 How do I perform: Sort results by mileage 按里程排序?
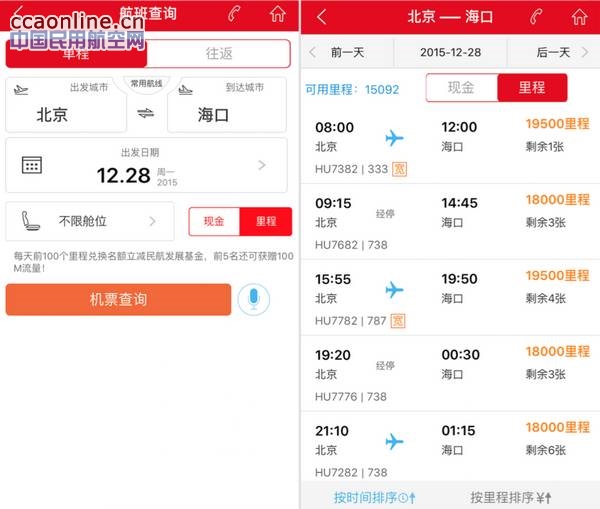click(x=511, y=498)
